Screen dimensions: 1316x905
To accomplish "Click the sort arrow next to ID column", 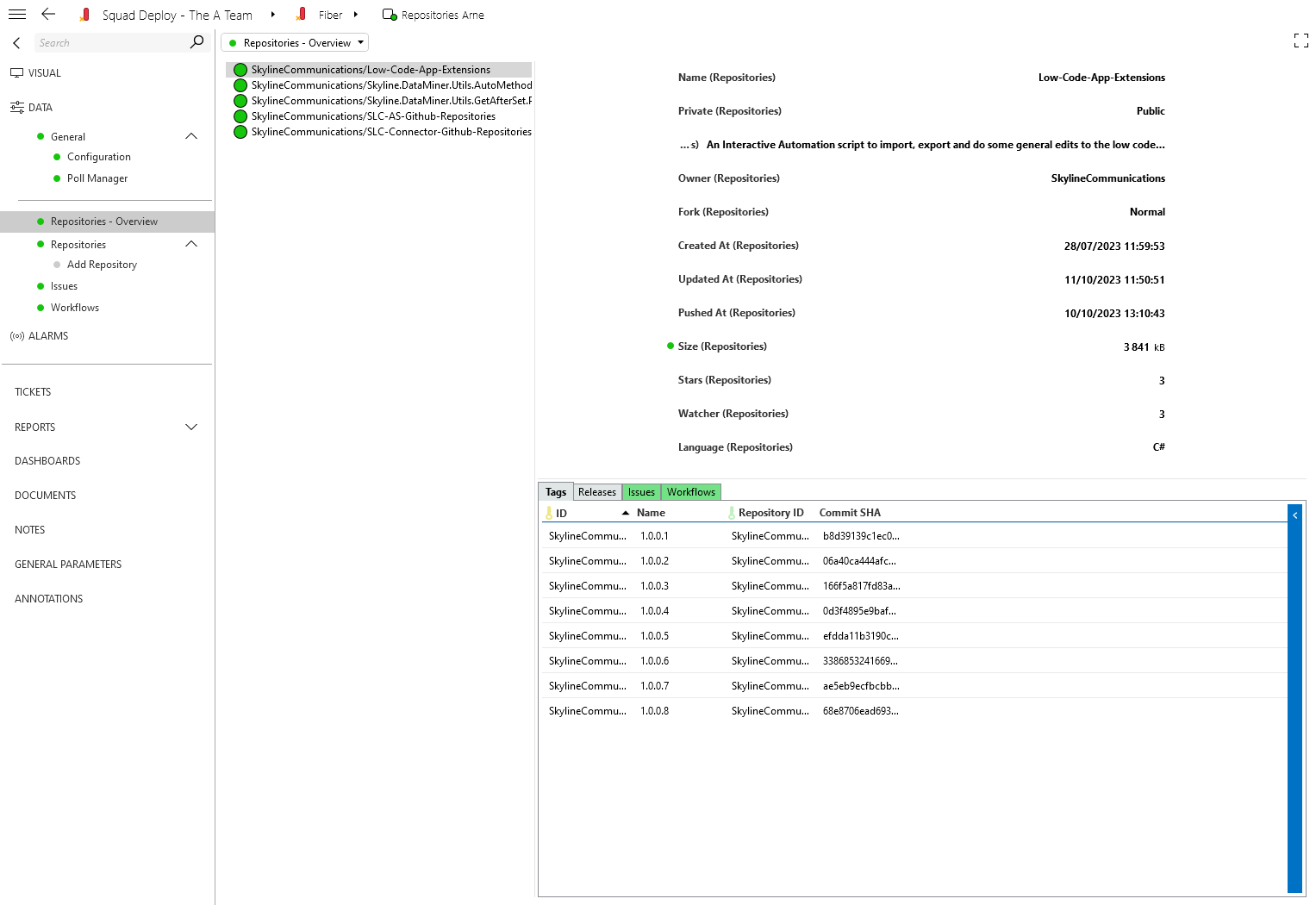I will (626, 513).
